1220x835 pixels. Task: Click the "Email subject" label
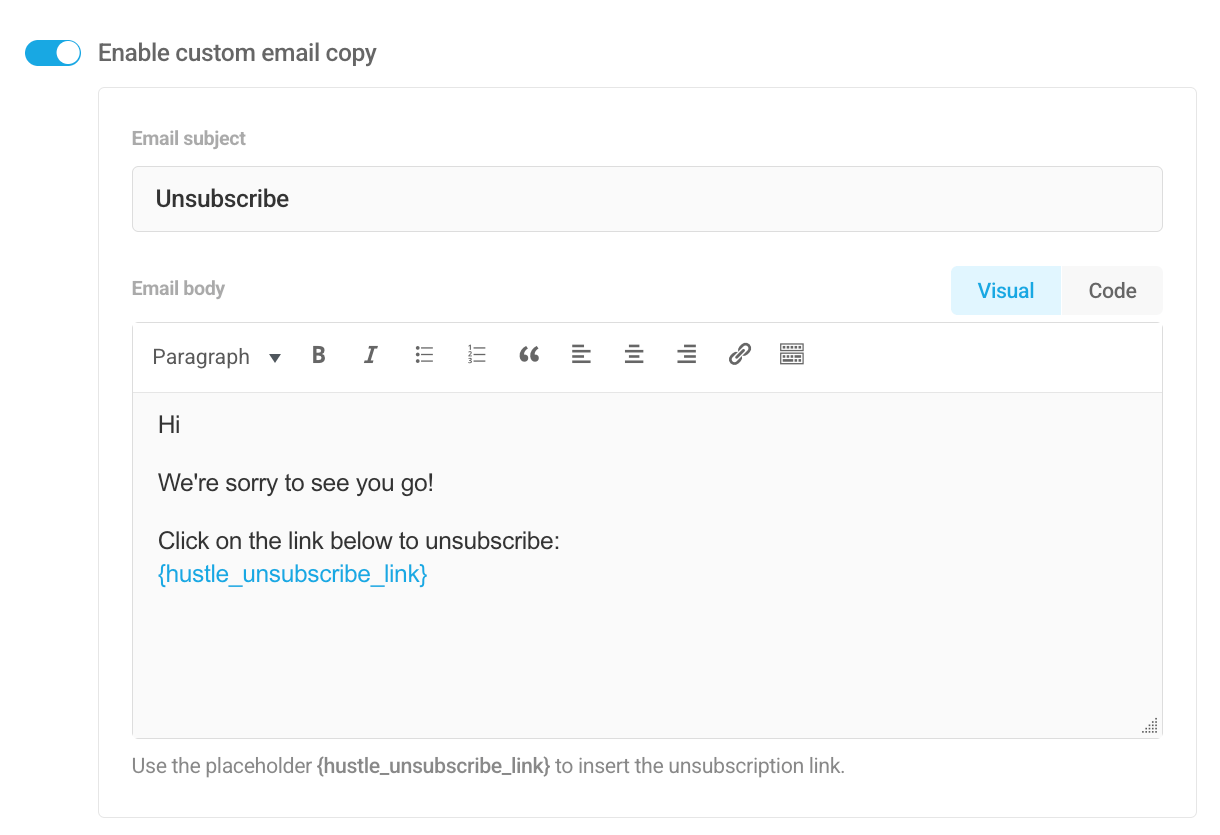click(x=189, y=139)
